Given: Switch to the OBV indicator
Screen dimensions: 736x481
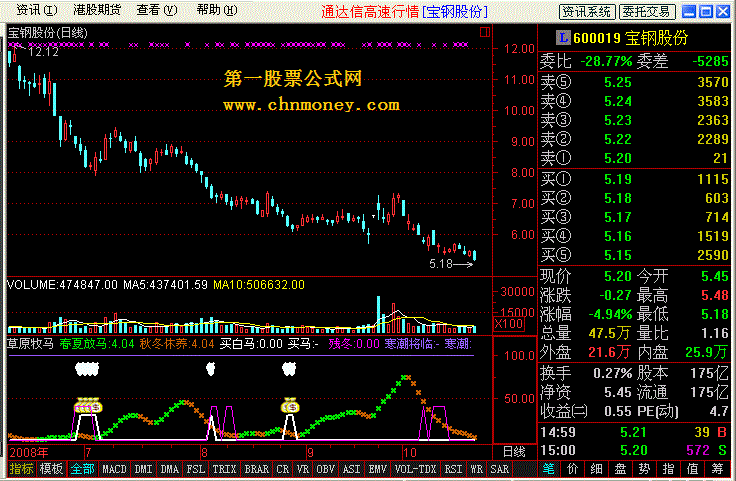Looking at the screenshot, I should pyautogui.click(x=325, y=469).
